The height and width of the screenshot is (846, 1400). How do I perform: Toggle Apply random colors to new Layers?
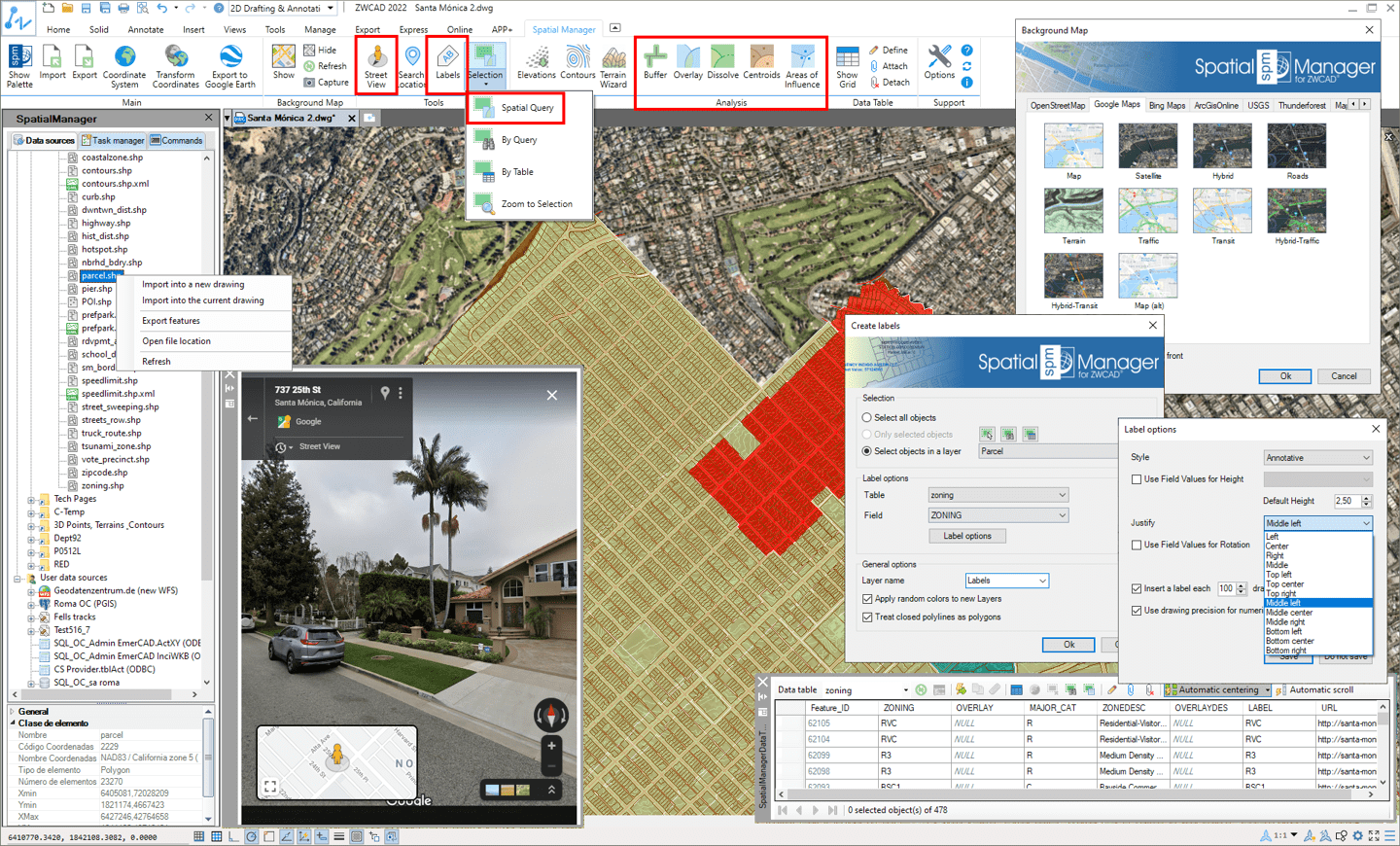[x=867, y=599]
